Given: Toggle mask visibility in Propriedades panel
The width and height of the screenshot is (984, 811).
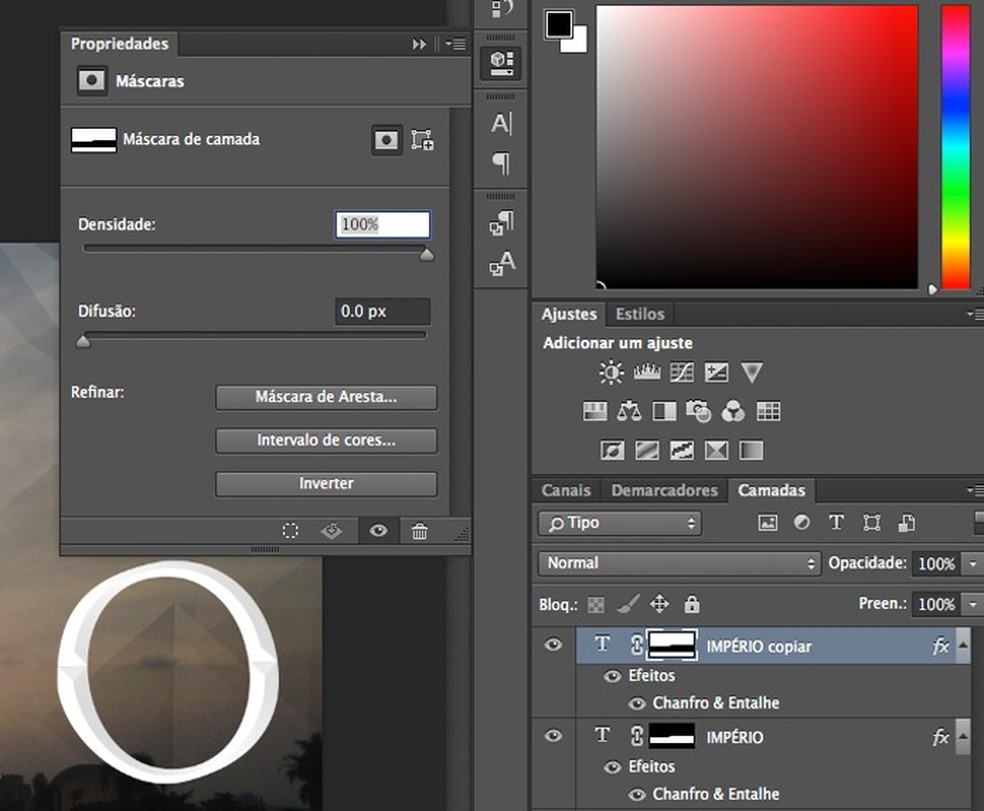Looking at the screenshot, I should point(378,532).
